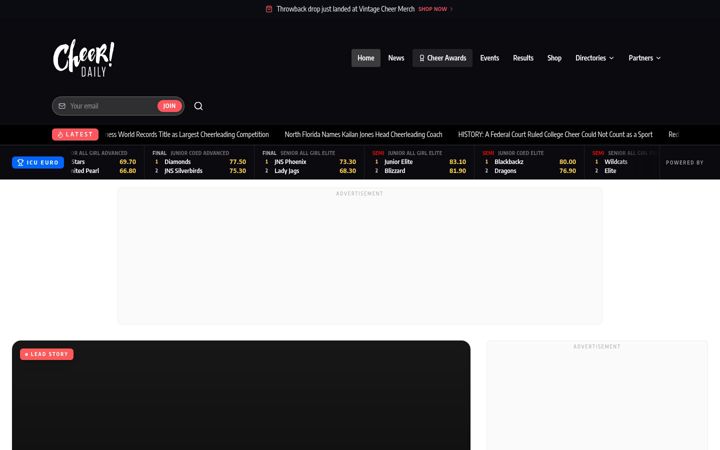Select the Junior Elite 83.10 score row
The height and width of the screenshot is (450, 720).
coord(420,162)
